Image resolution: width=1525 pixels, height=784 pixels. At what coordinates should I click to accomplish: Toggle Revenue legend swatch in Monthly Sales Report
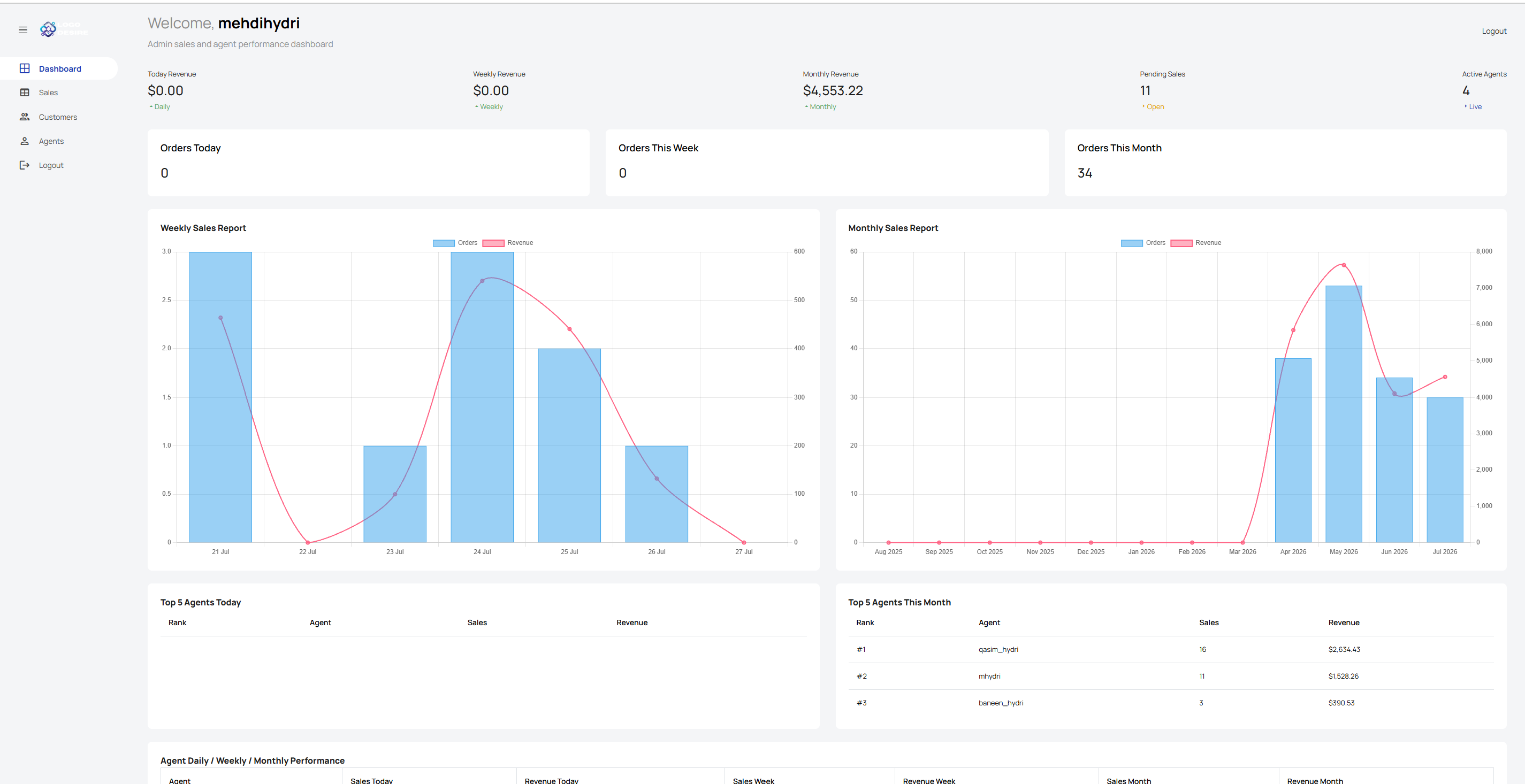[x=1181, y=243]
